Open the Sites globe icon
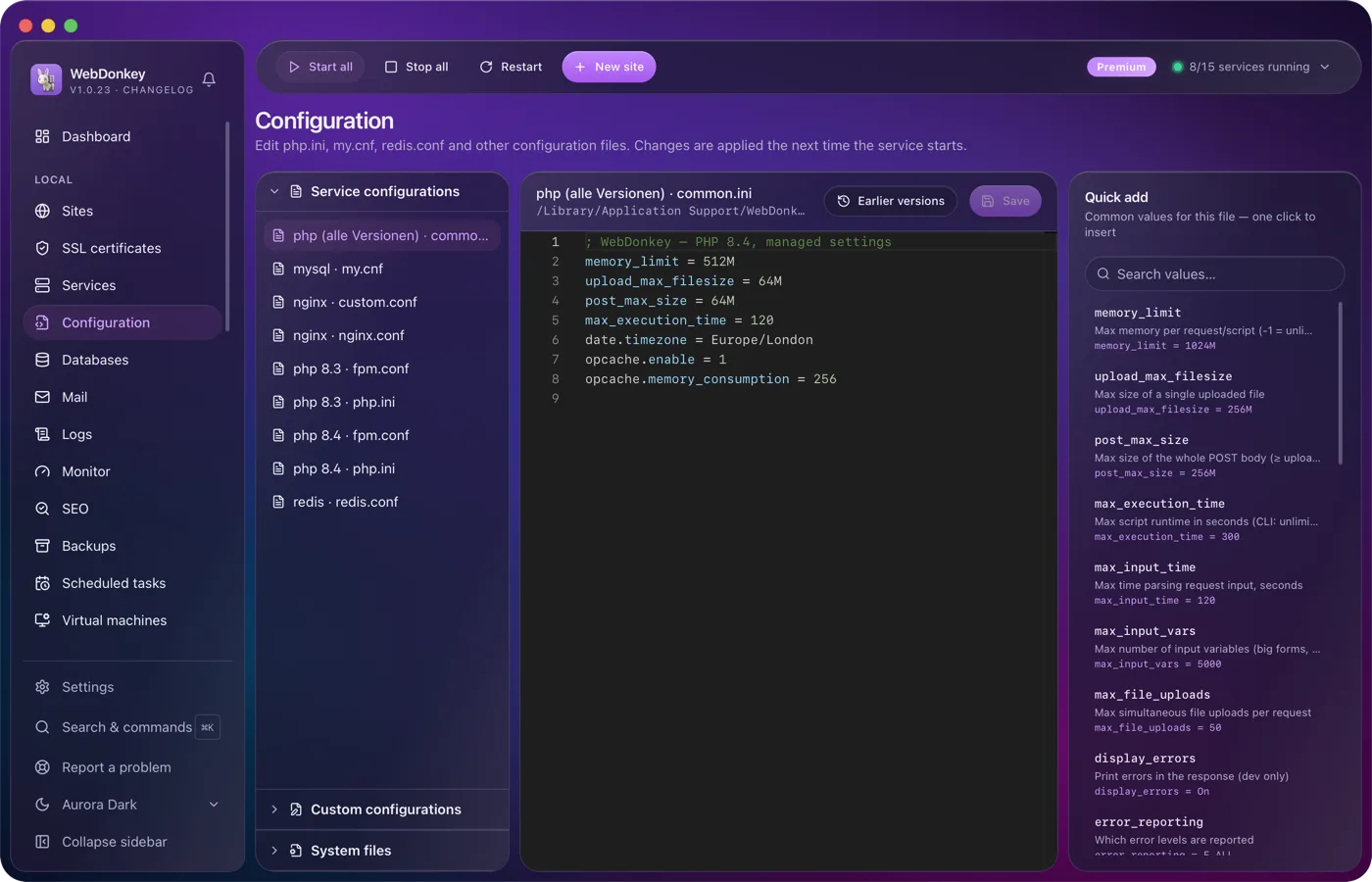The height and width of the screenshot is (882, 1372). coord(42,211)
